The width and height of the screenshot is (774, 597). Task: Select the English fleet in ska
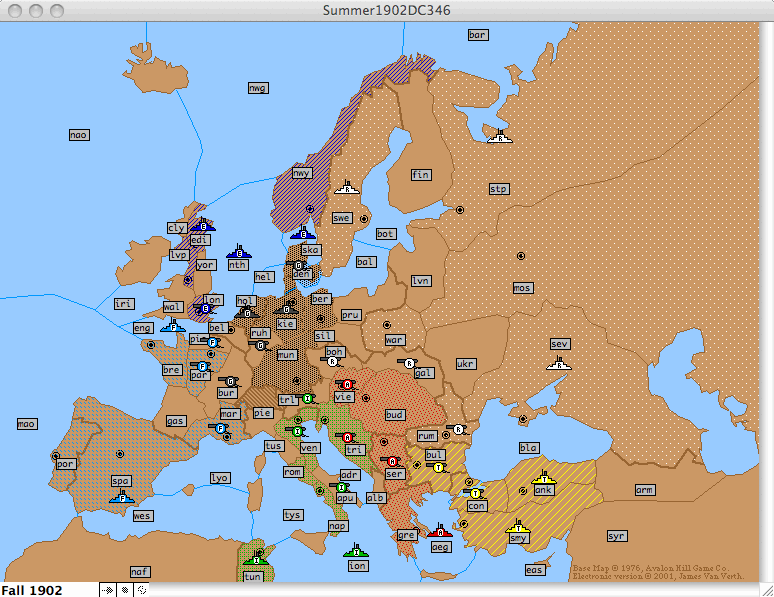coord(303,233)
